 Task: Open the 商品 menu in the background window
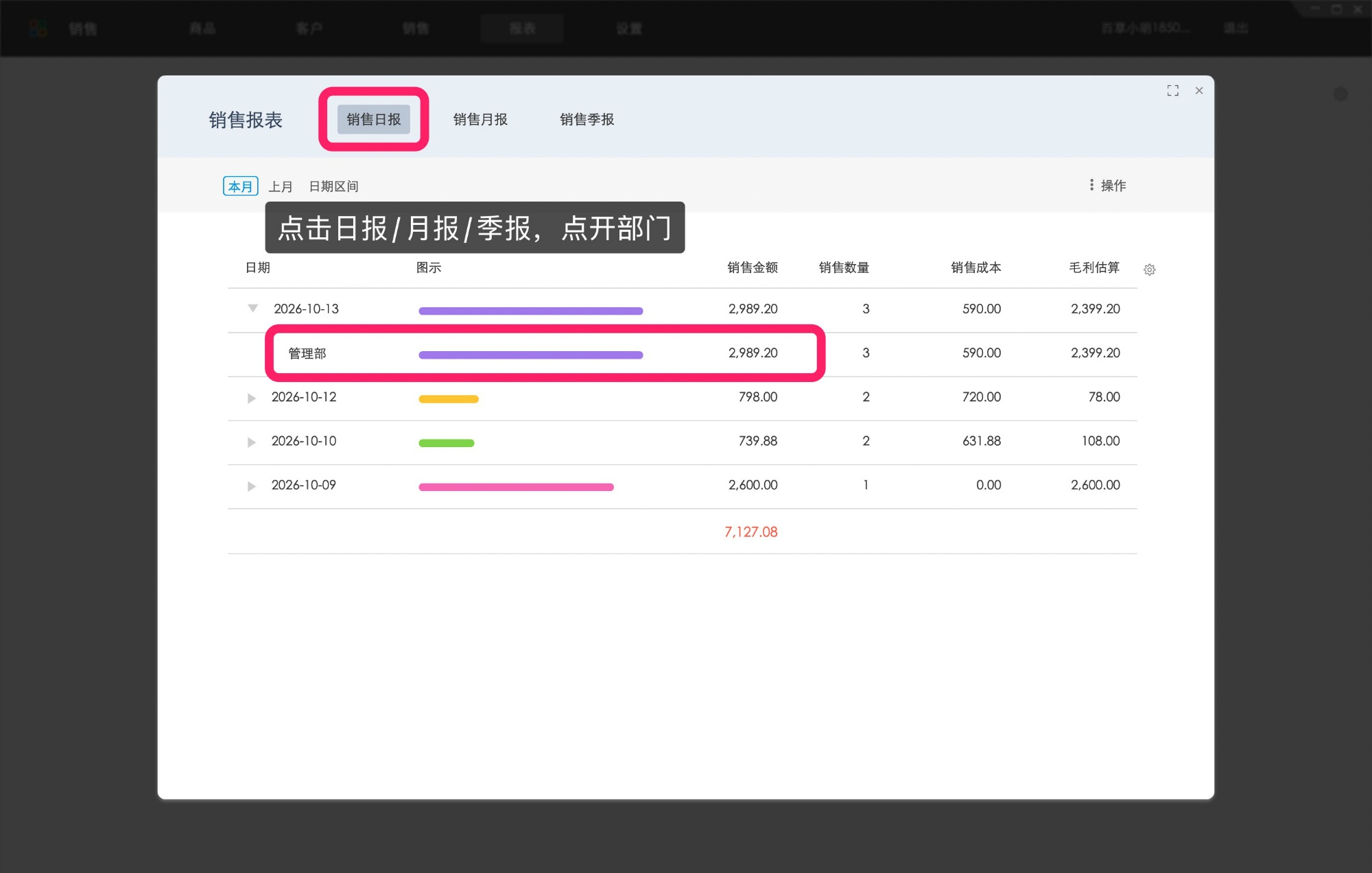point(202,28)
